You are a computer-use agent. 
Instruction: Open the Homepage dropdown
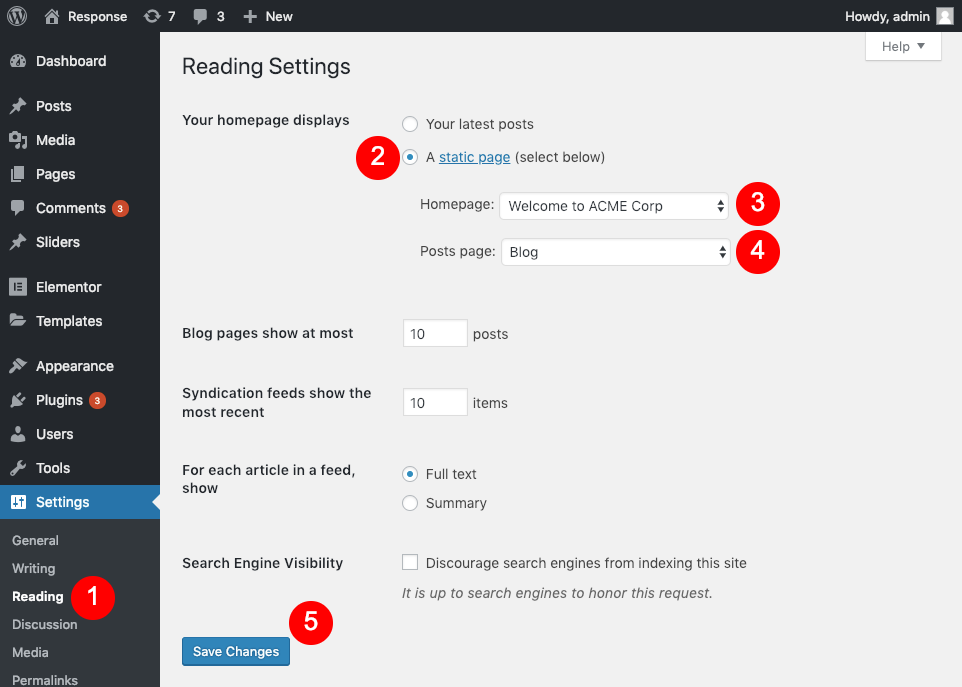point(615,206)
